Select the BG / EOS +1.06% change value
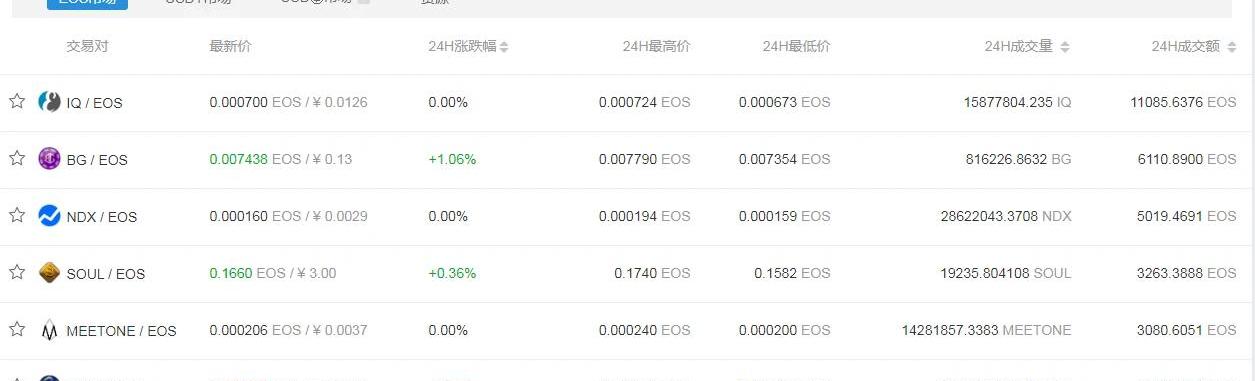This screenshot has width=1255, height=381. point(452,159)
